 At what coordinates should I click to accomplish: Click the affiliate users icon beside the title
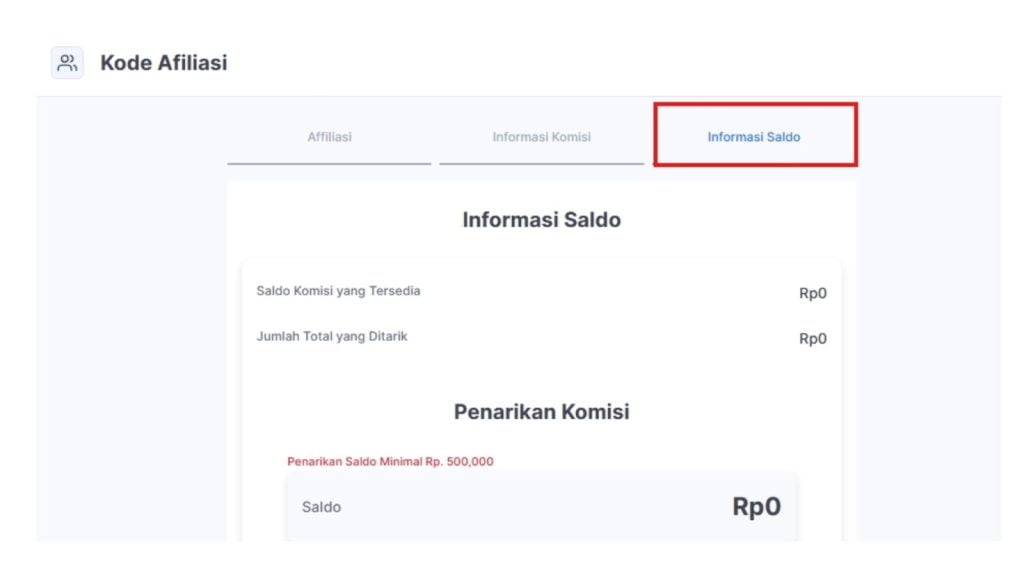(67, 63)
